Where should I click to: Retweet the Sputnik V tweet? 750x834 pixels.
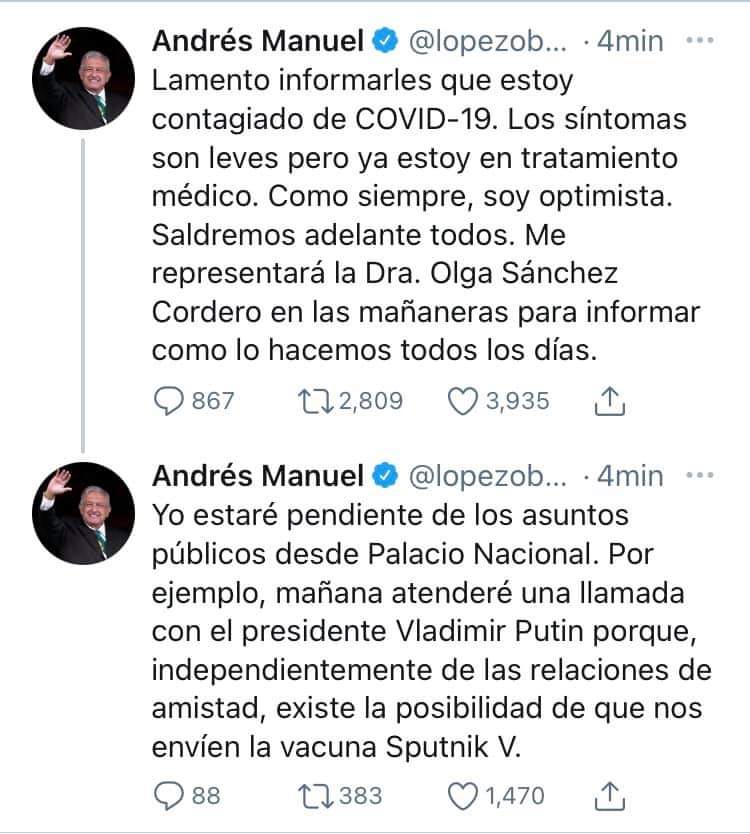pos(316,796)
